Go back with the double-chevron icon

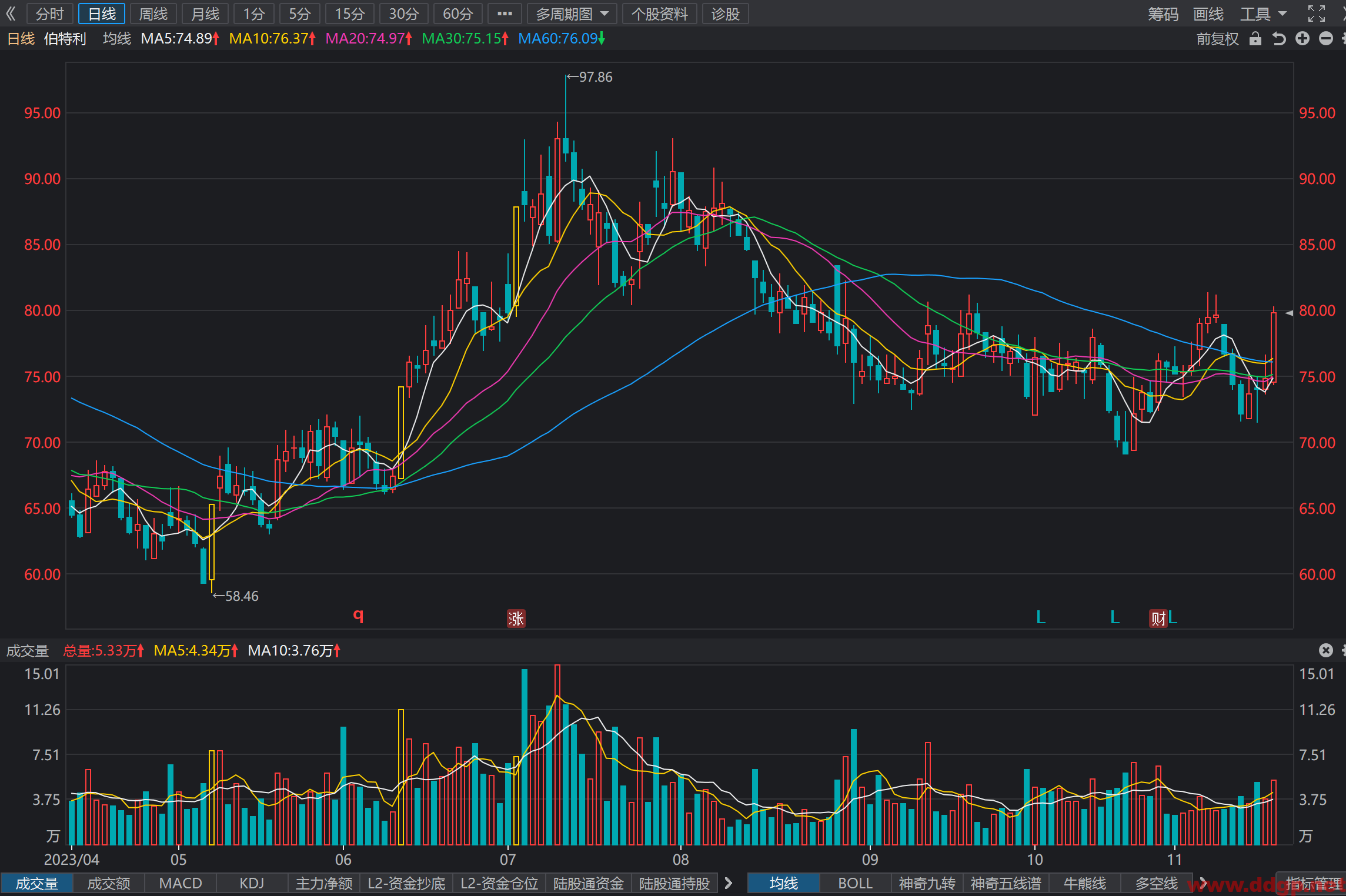(x=11, y=14)
